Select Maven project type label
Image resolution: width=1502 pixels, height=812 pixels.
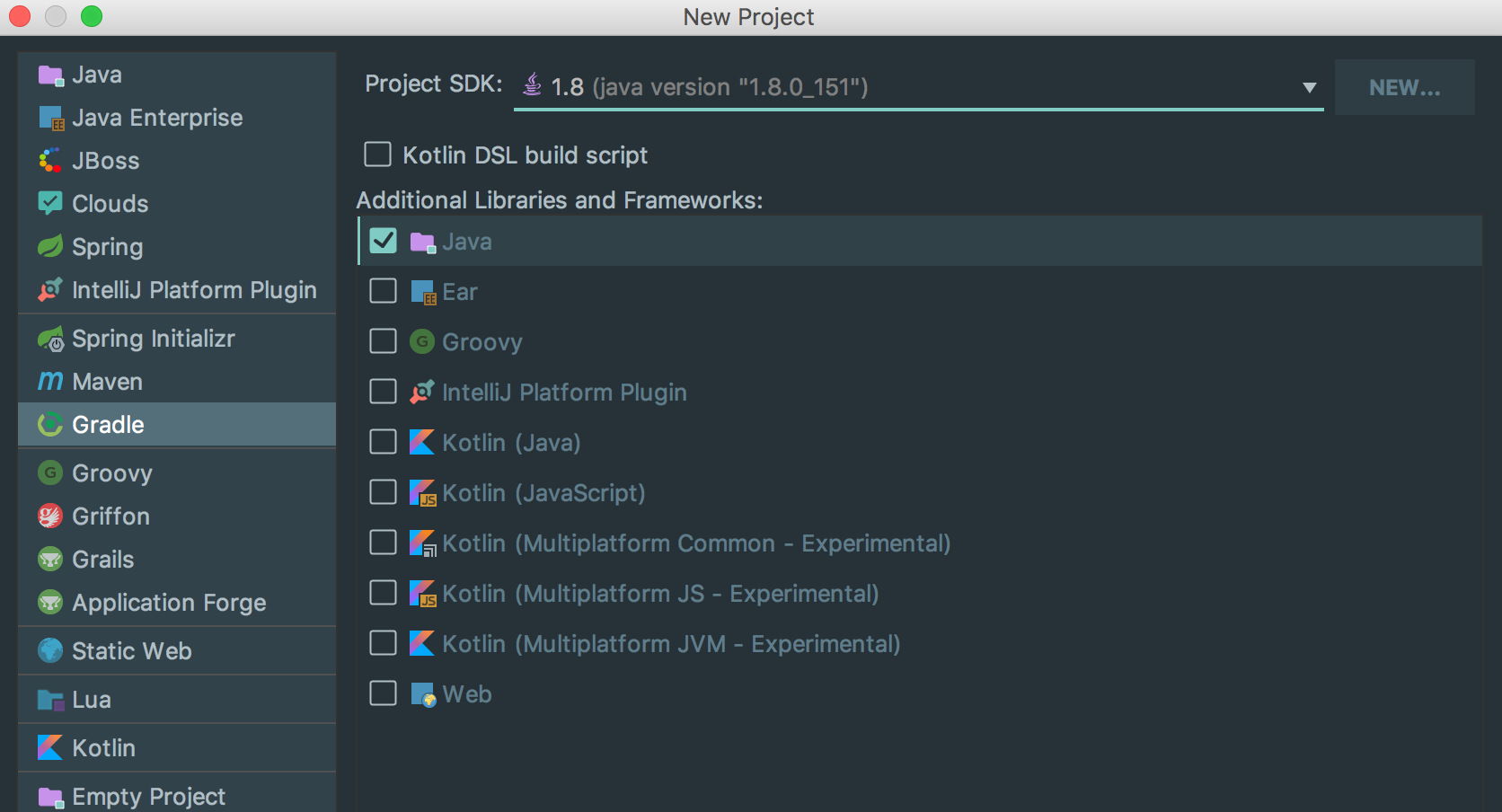(x=107, y=382)
